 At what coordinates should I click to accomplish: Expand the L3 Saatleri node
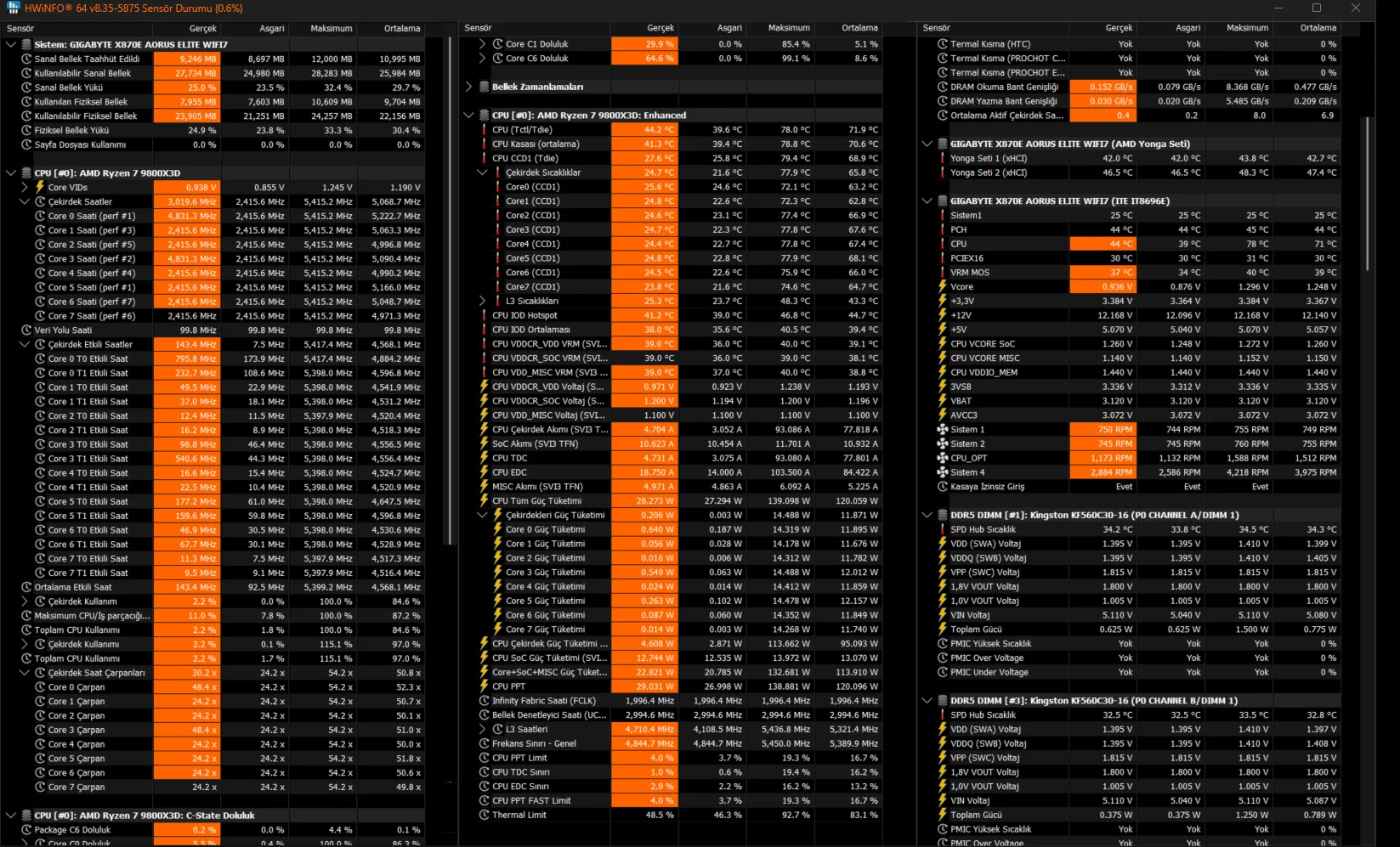[483, 729]
